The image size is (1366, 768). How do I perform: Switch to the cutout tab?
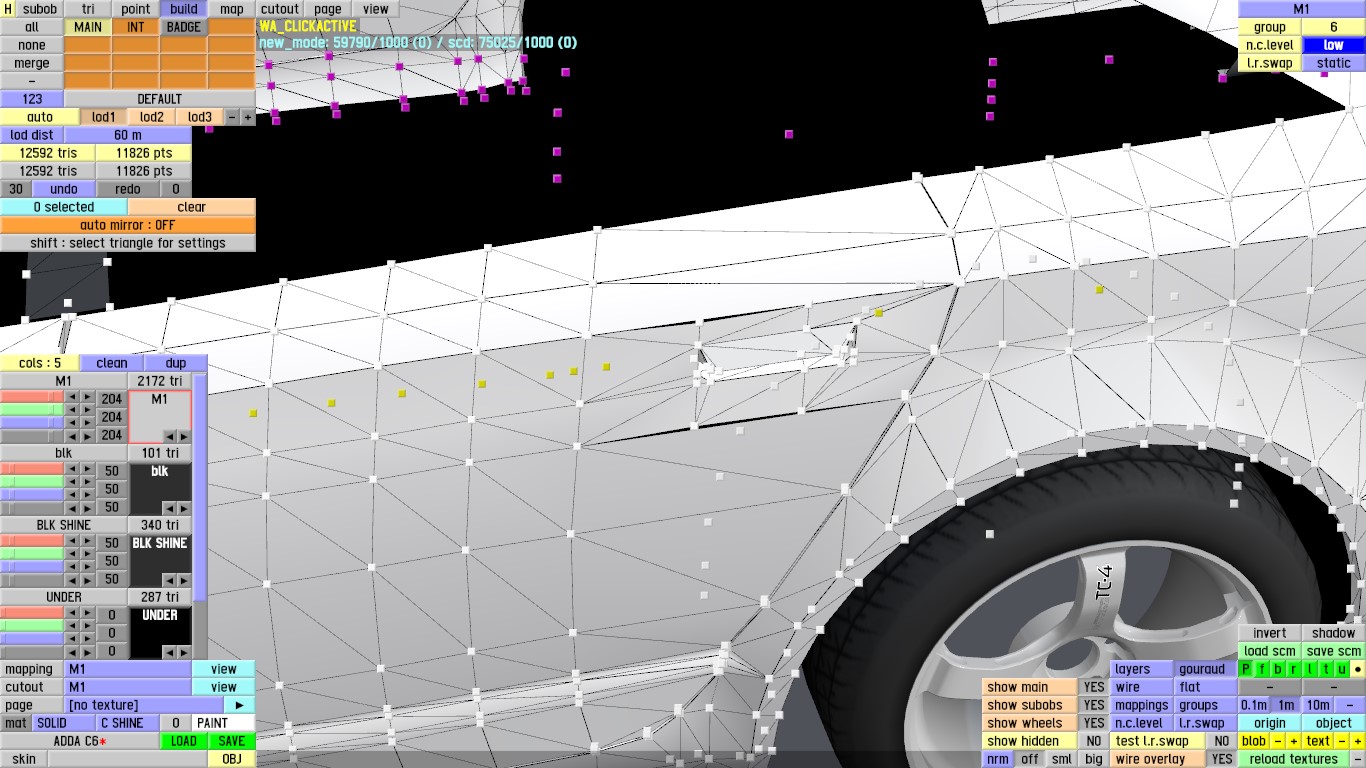coord(280,9)
